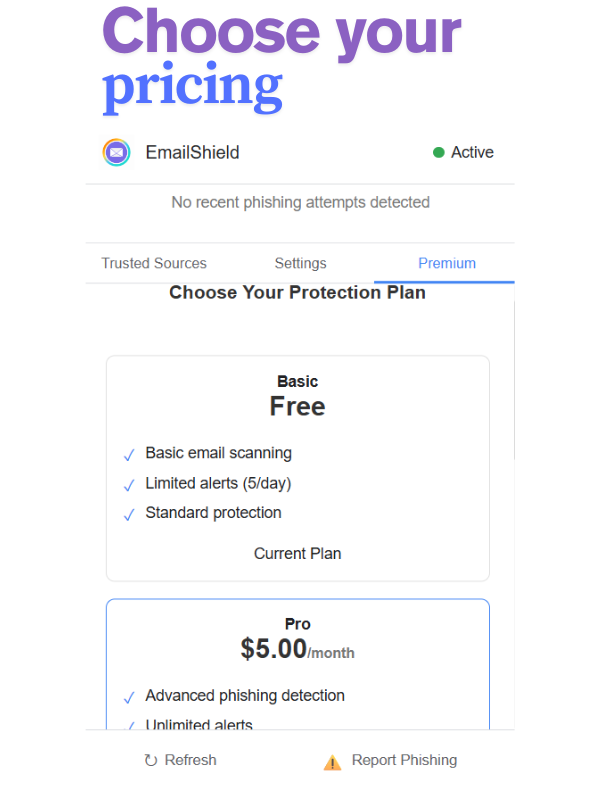
Task: Click the EmailShield title text
Action: tap(192, 153)
